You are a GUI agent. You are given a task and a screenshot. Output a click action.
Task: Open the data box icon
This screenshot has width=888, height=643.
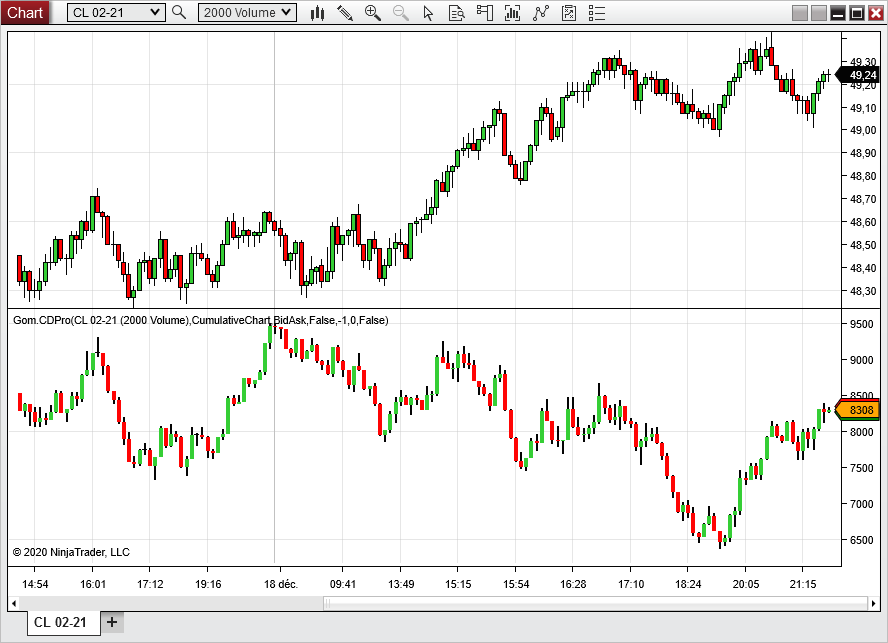[457, 13]
